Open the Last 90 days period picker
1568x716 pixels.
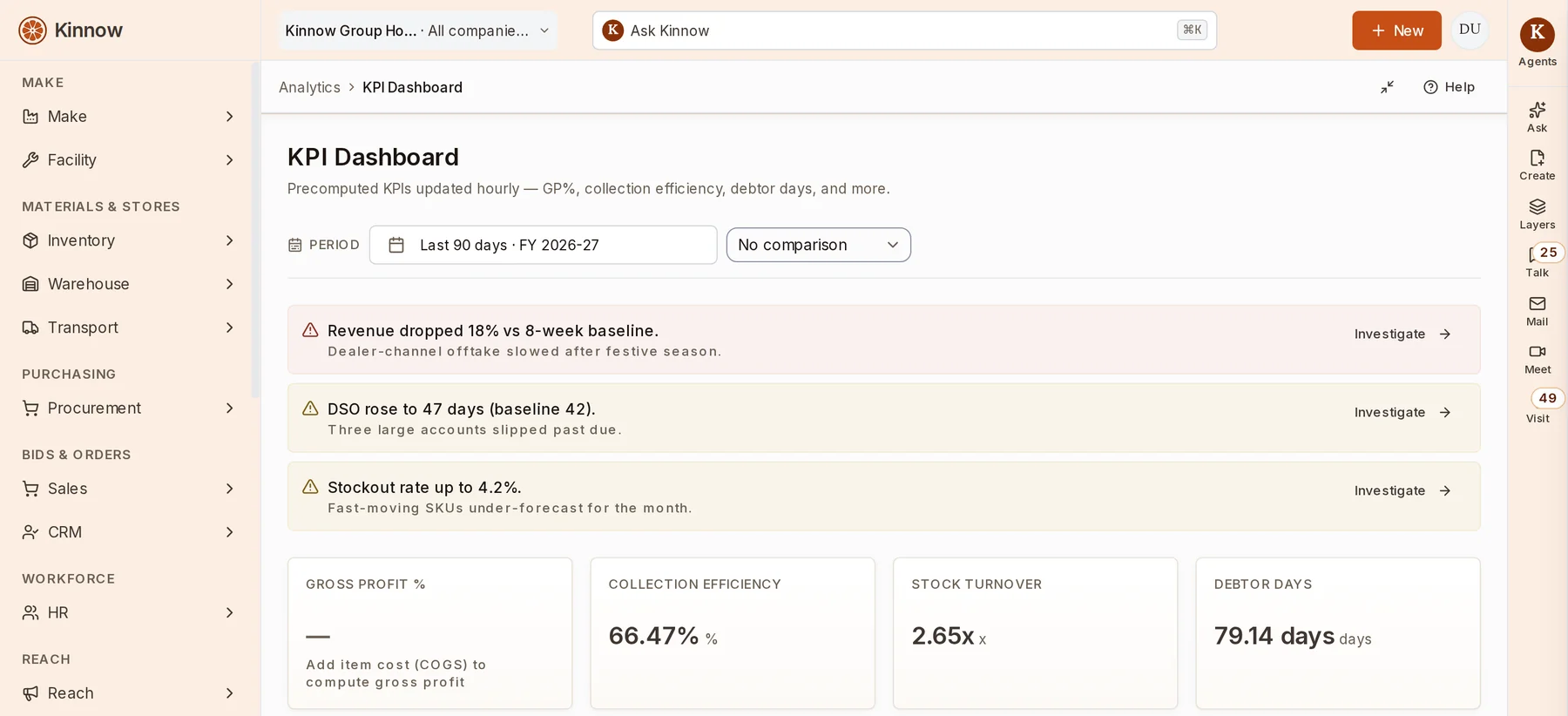(543, 245)
